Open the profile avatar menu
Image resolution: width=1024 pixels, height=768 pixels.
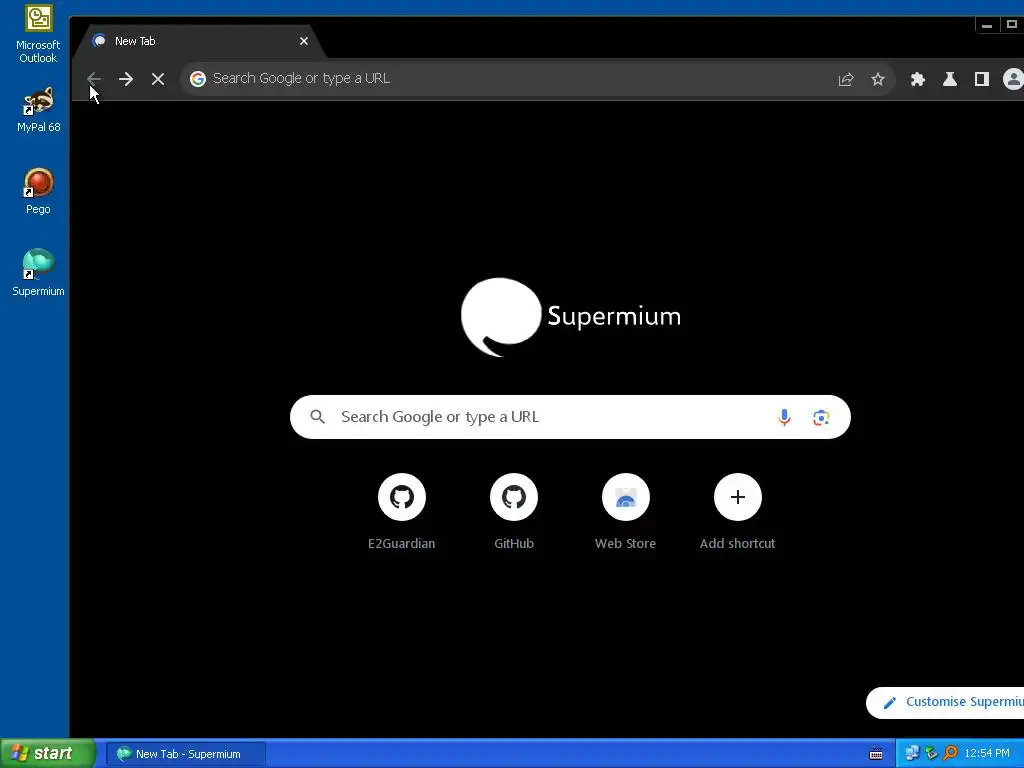point(1014,79)
